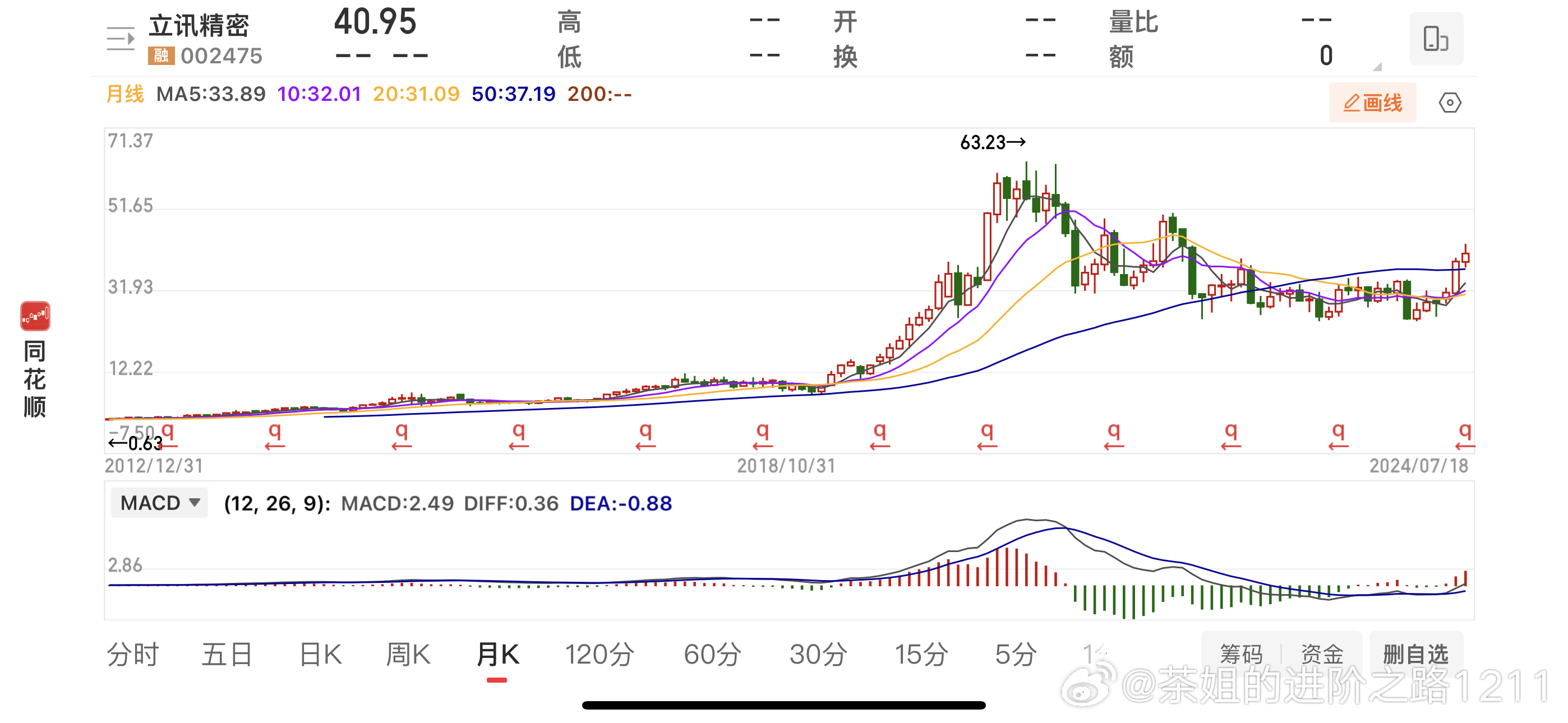1568x723 pixels.
Task: Switch to 5分 chart tab
Action: tap(1015, 654)
